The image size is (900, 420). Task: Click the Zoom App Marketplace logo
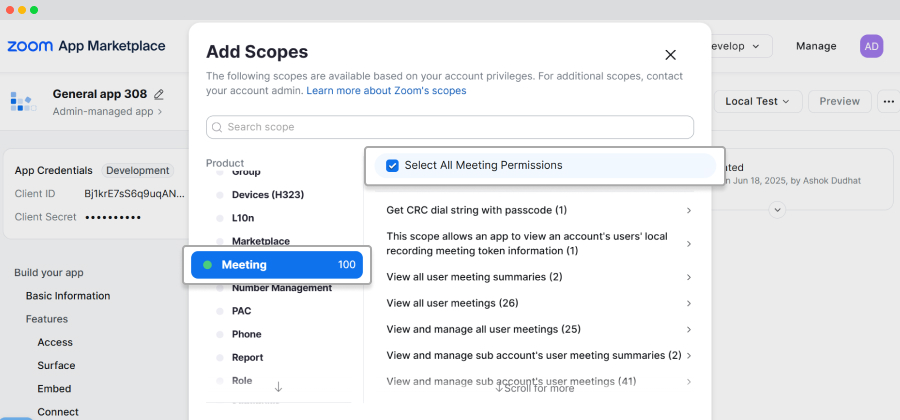(x=86, y=46)
